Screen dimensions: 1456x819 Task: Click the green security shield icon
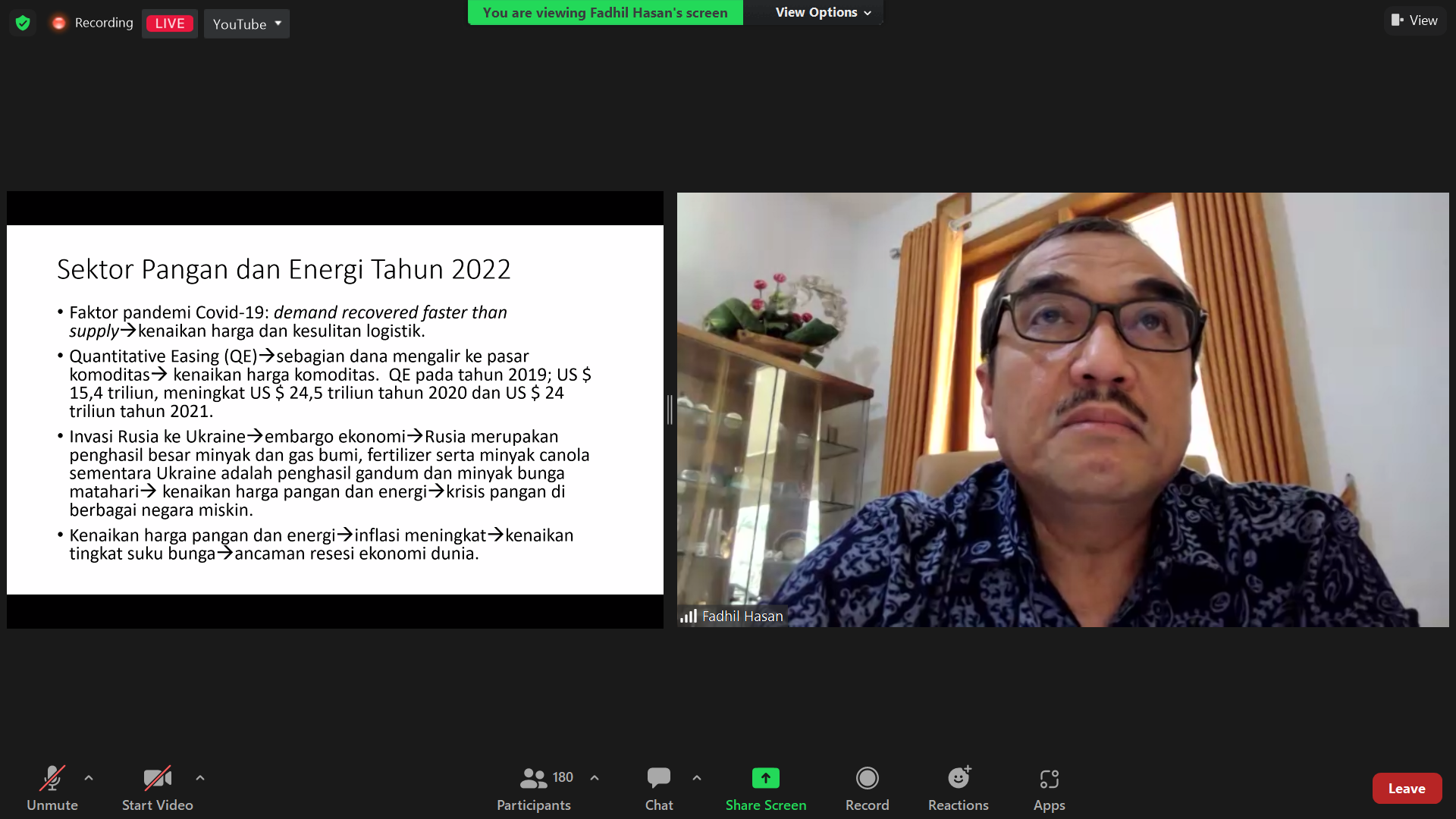pyautogui.click(x=22, y=22)
